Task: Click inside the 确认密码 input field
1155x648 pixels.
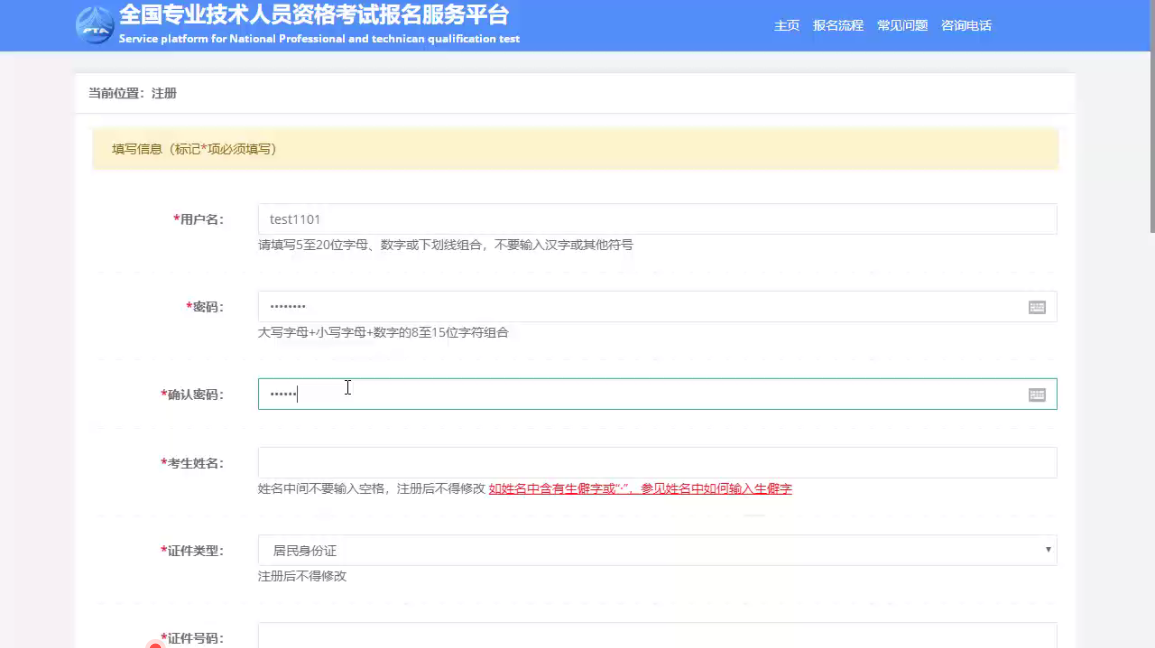Action: pyautogui.click(x=640, y=394)
